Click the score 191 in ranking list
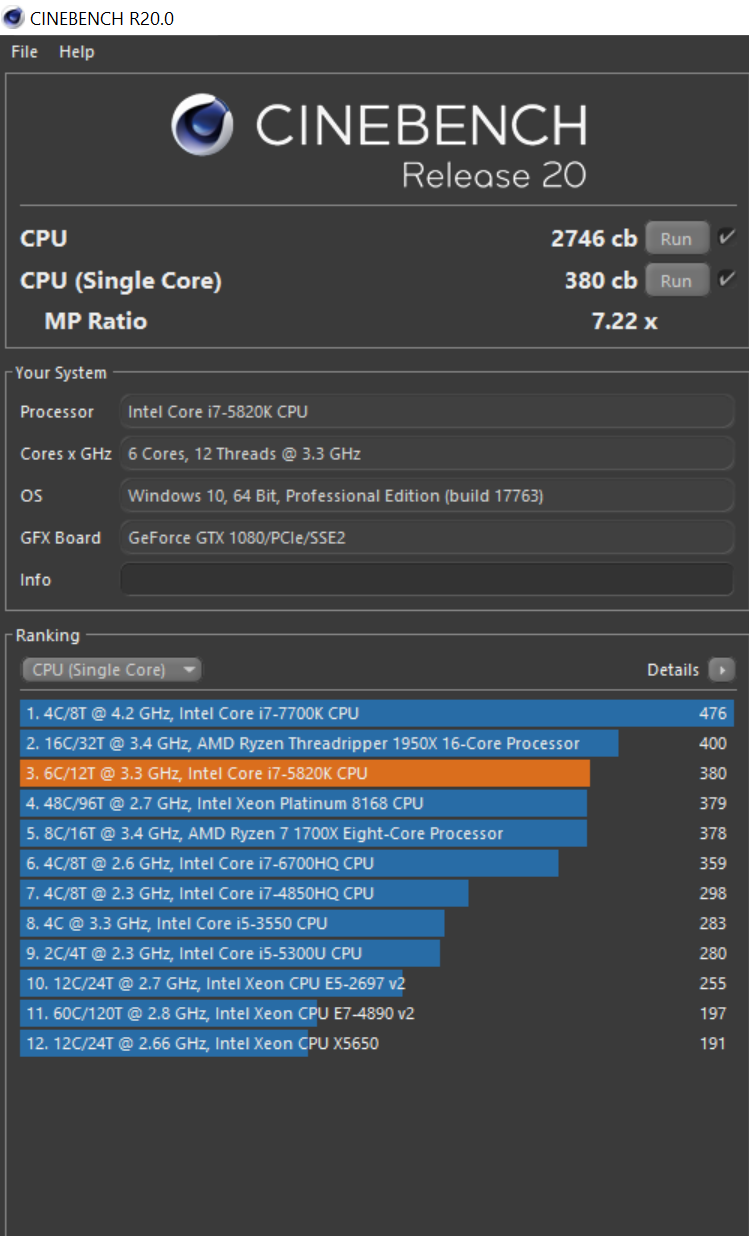The image size is (749, 1236). tap(713, 1043)
